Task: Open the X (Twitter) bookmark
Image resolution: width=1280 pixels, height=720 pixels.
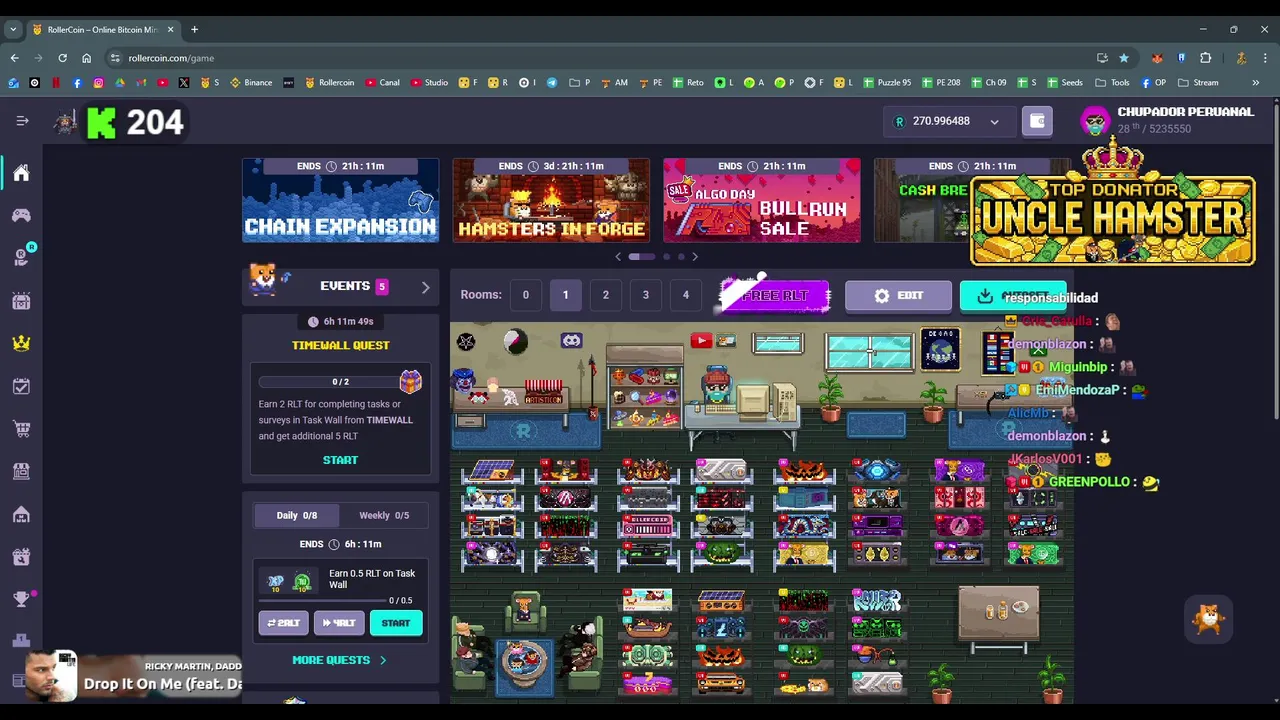Action: pos(184,82)
